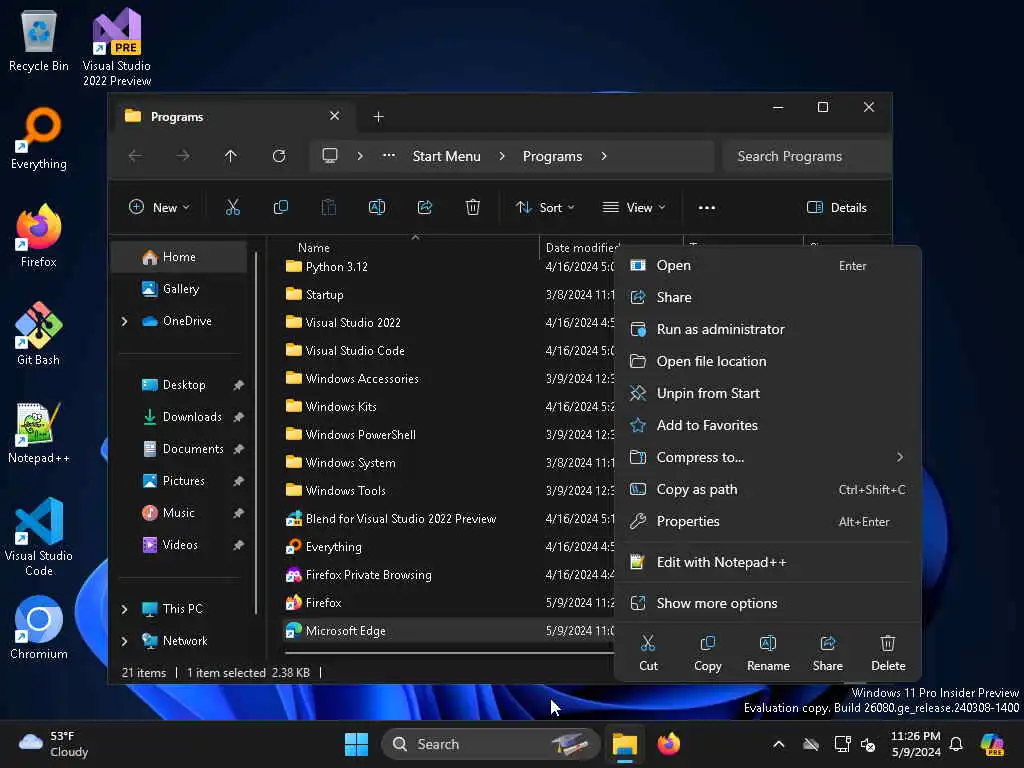Screen dimensions: 1024x768
Task: Open Visual Studio Code desktop icon
Action: click(39, 537)
